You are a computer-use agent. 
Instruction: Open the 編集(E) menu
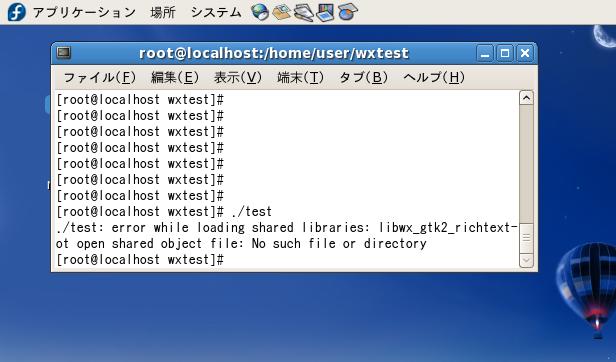(175, 77)
